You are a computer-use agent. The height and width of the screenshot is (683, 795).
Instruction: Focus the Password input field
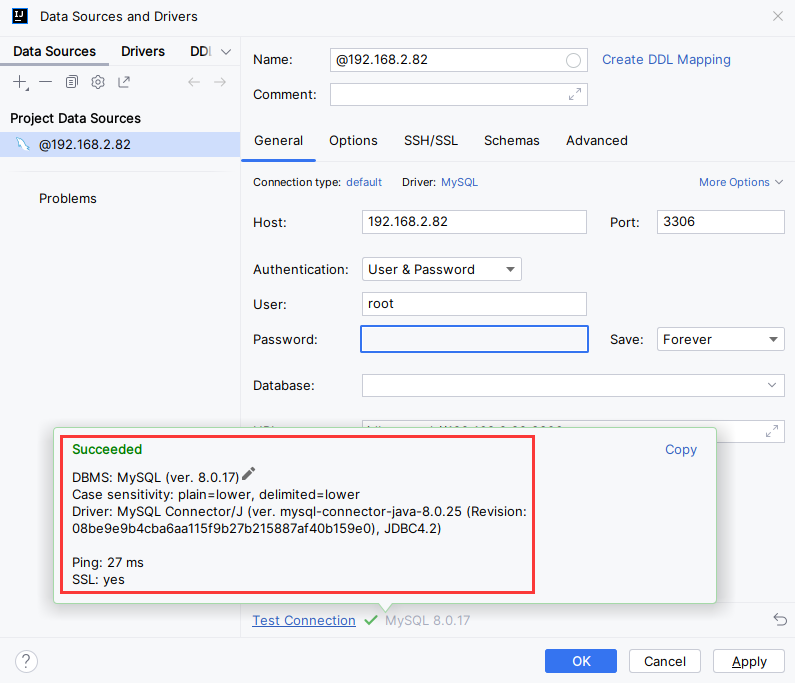[x=474, y=339]
